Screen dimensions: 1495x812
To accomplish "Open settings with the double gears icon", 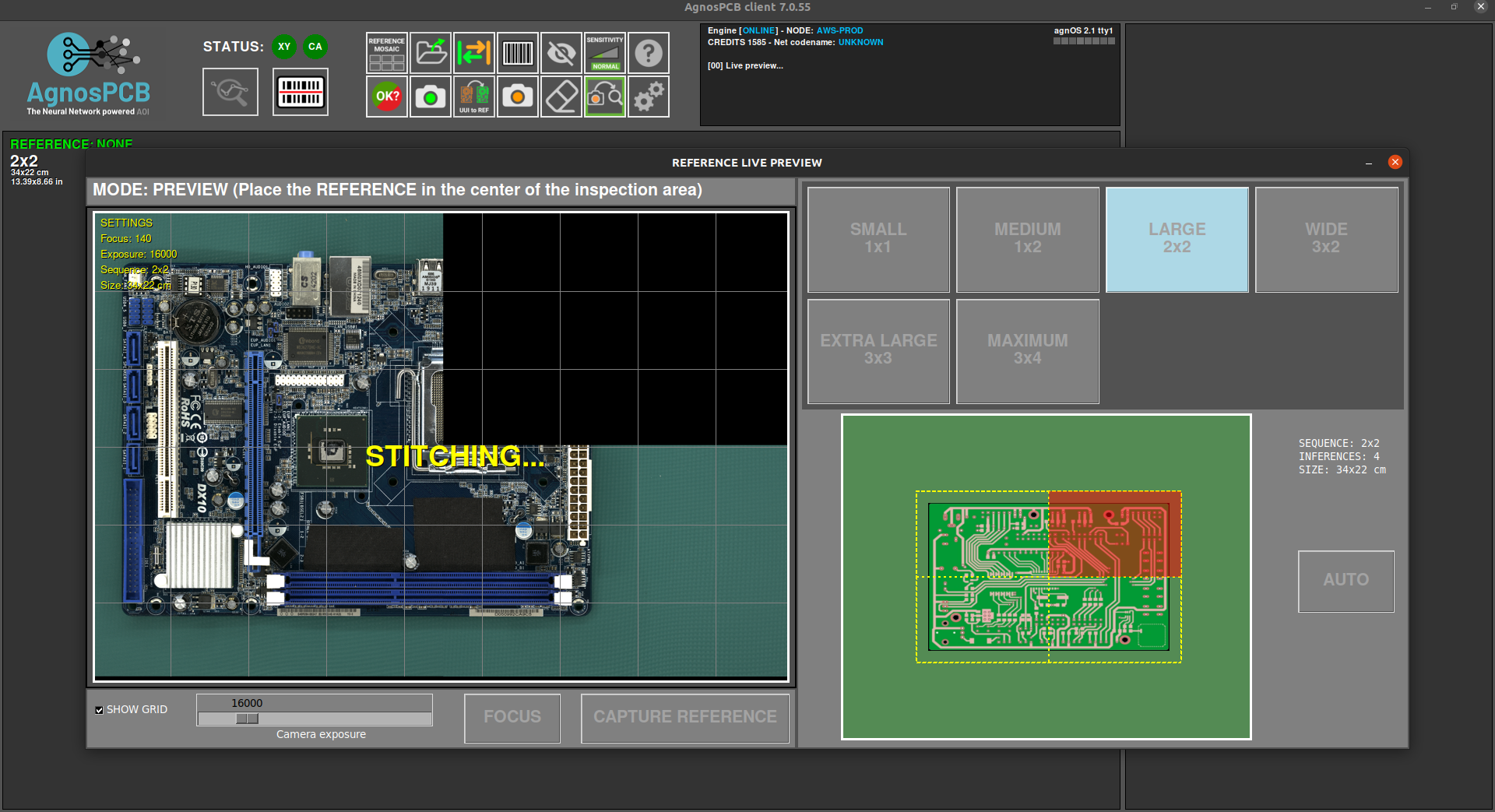I will pos(649,97).
